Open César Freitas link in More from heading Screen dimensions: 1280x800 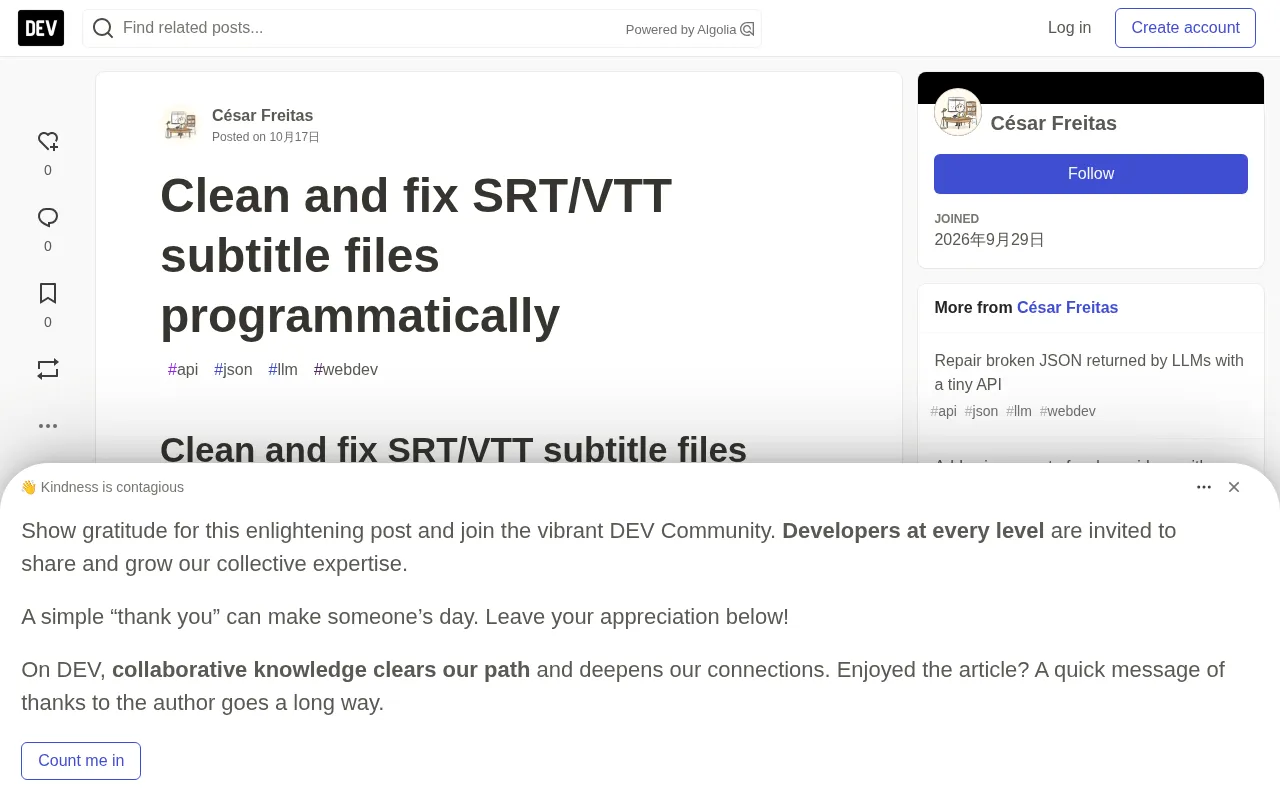coord(1067,308)
